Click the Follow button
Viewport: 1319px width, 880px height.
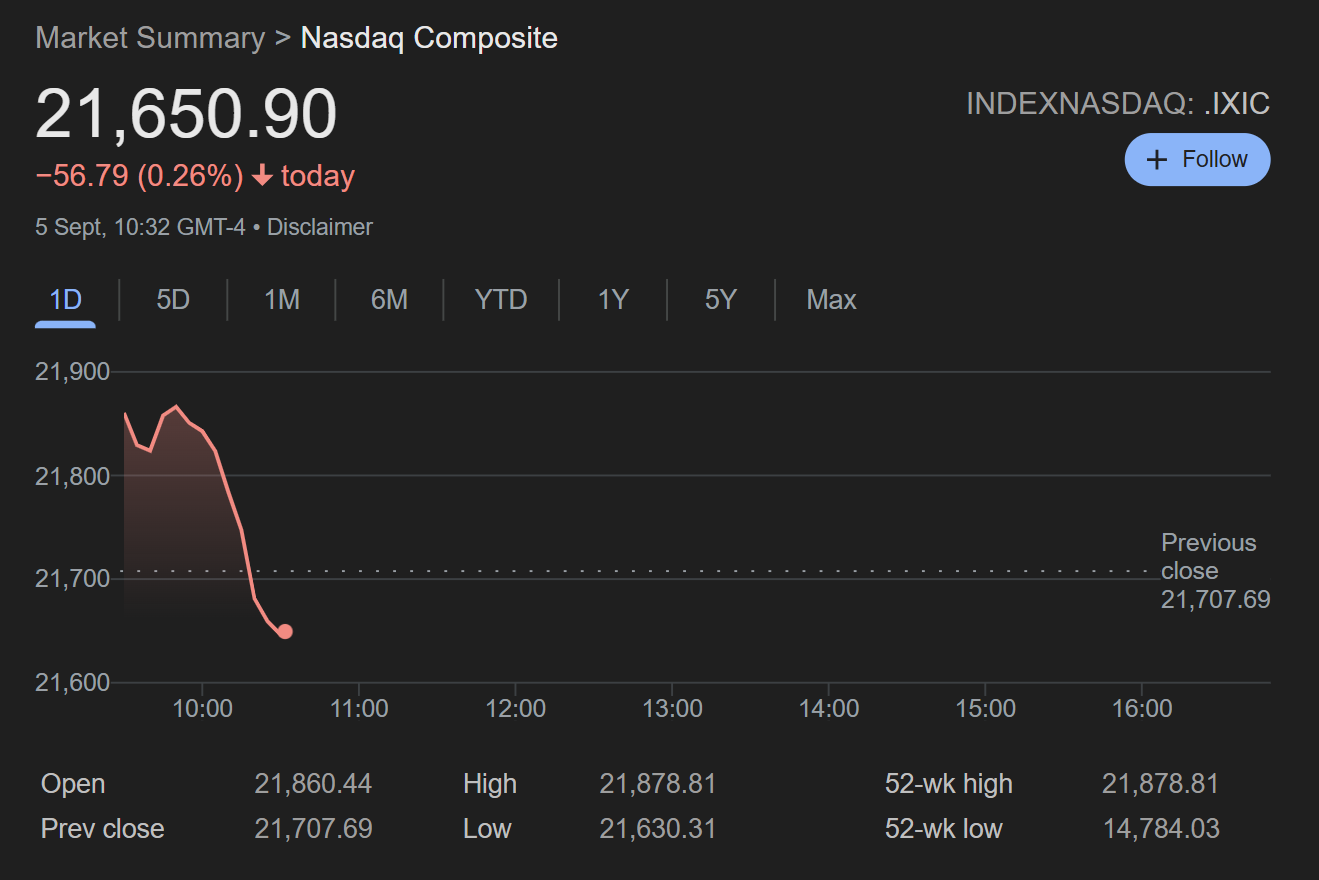[1197, 160]
